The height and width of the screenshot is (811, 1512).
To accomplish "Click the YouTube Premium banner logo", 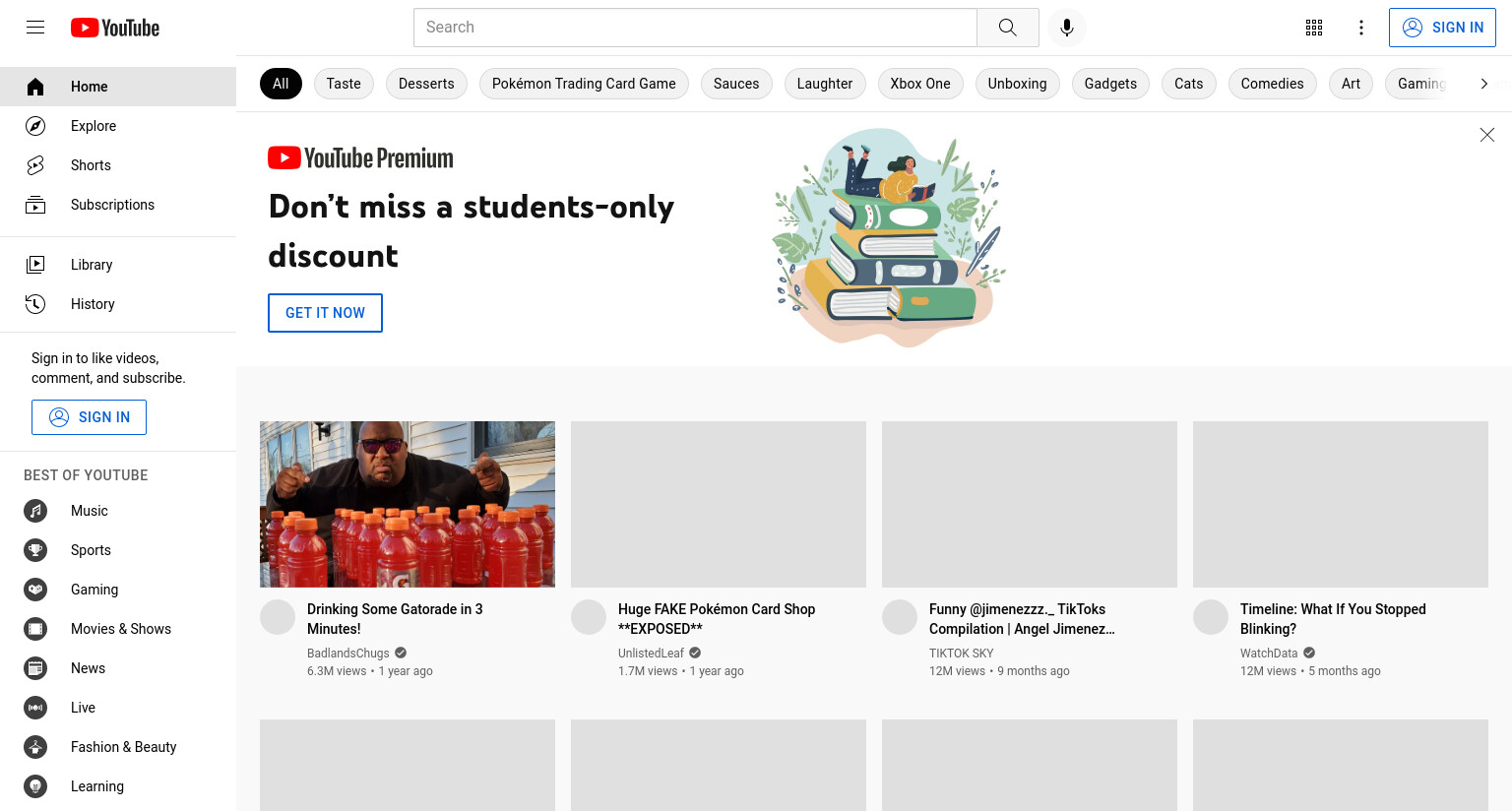I will coord(360,157).
